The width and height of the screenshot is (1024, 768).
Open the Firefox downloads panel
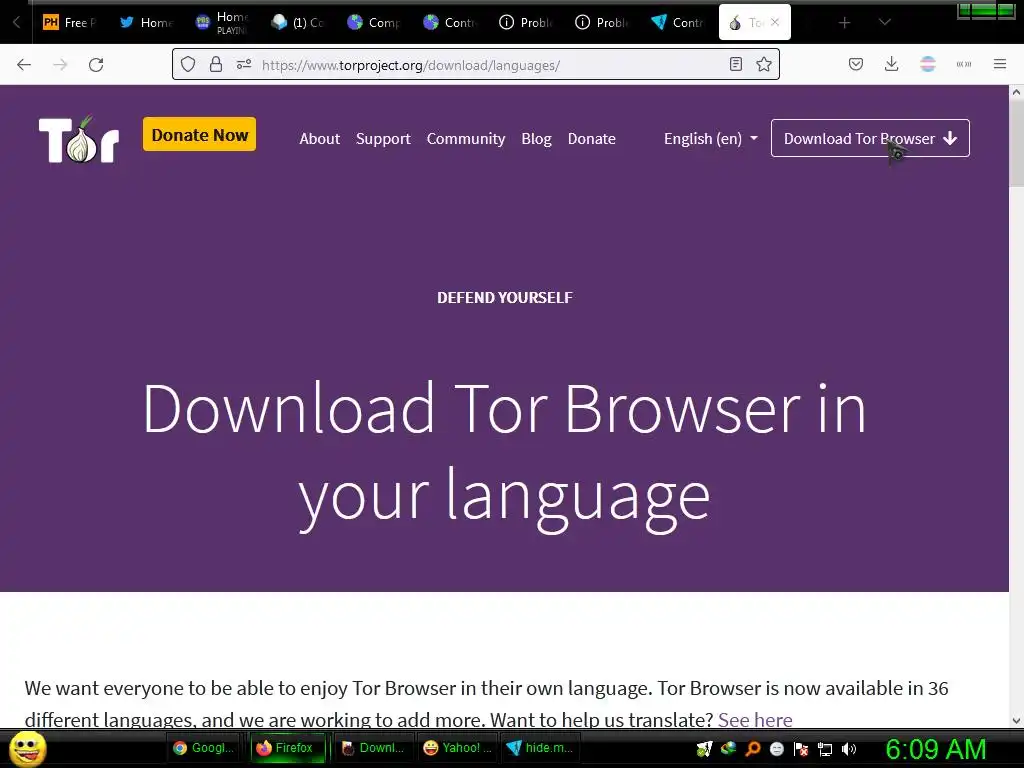tap(891, 64)
